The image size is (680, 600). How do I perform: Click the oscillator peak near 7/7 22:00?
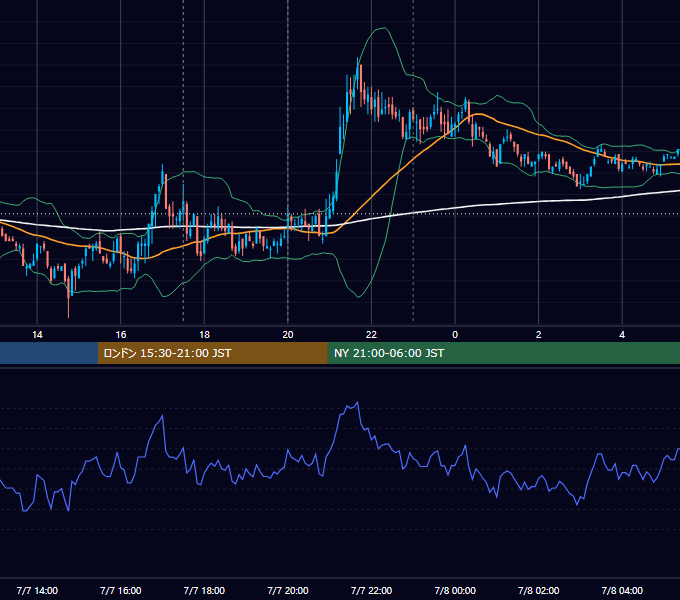coord(357,402)
